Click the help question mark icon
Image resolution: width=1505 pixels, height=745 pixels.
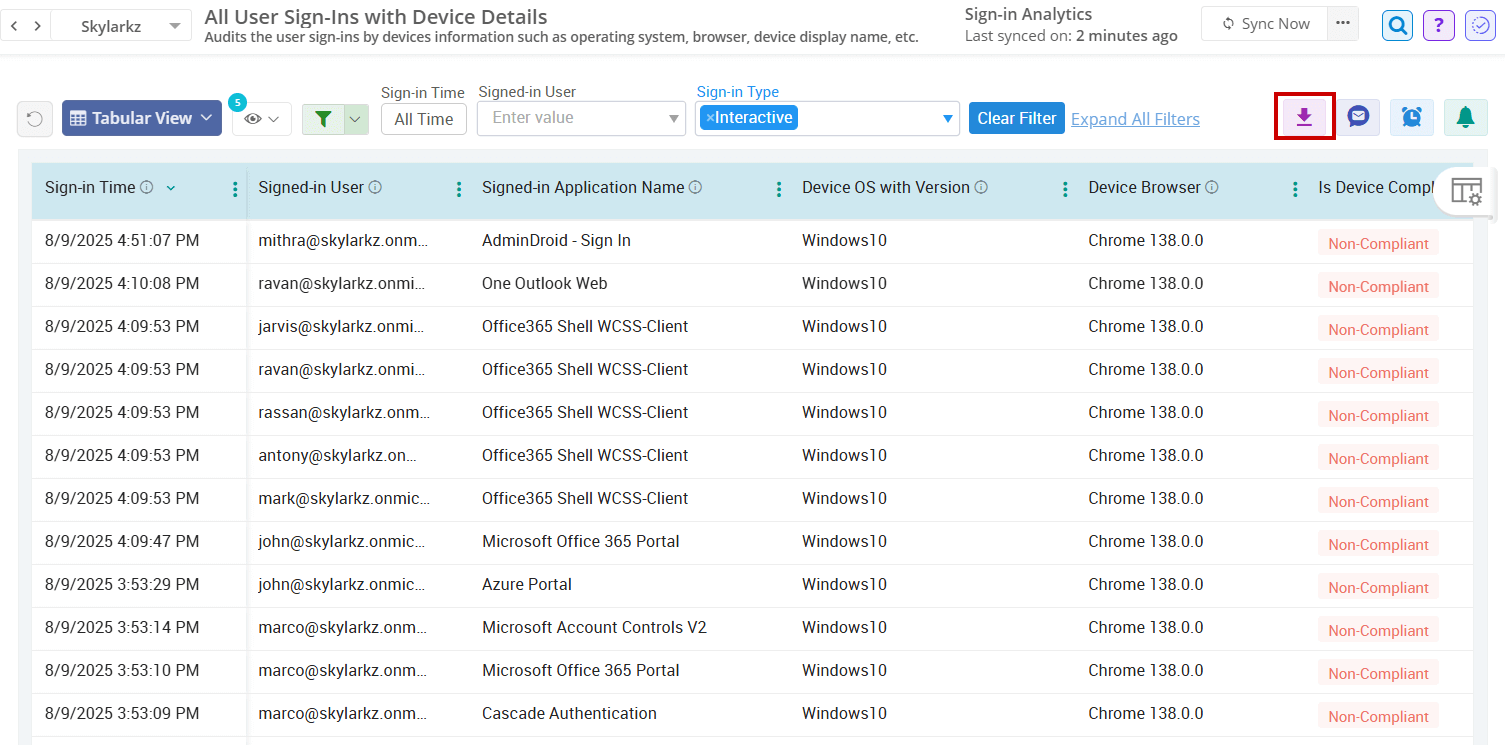(x=1438, y=25)
